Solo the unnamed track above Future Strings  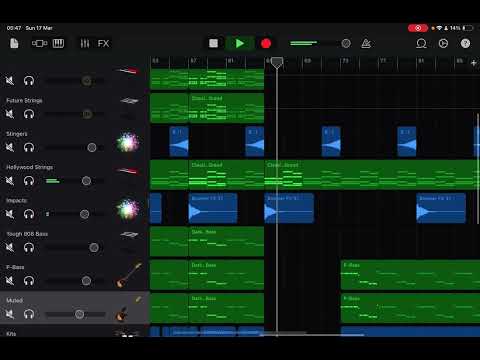29,81
